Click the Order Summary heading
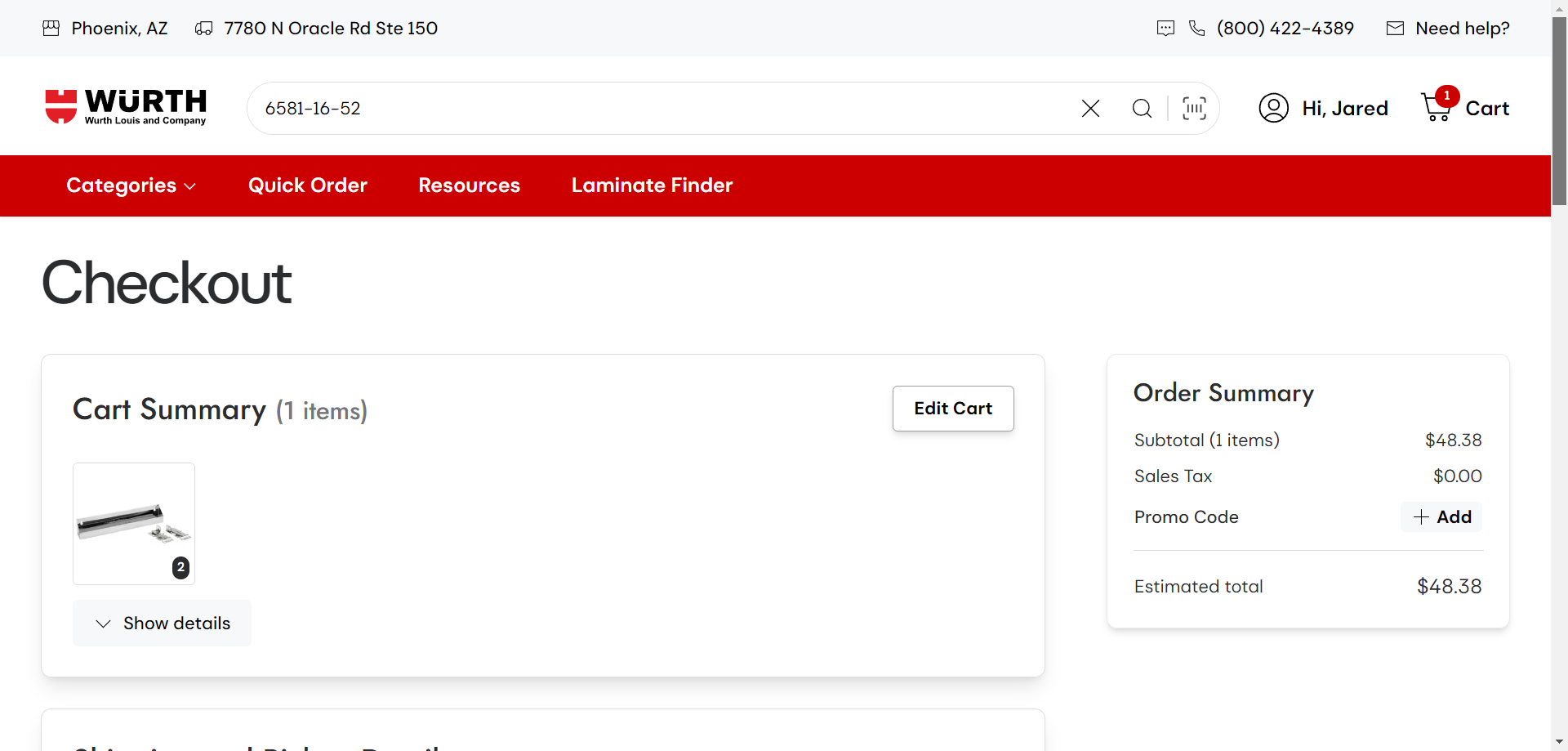 coord(1224,393)
